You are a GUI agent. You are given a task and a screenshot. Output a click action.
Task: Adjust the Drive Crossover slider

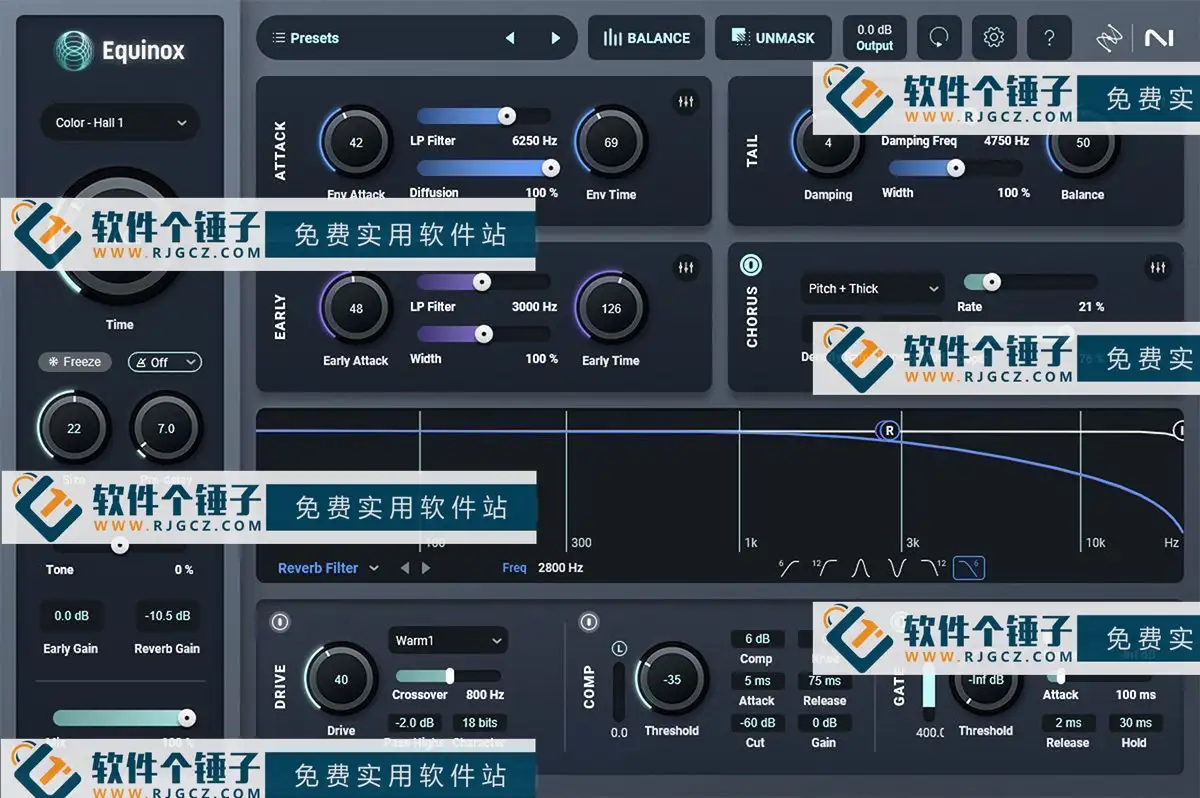450,676
